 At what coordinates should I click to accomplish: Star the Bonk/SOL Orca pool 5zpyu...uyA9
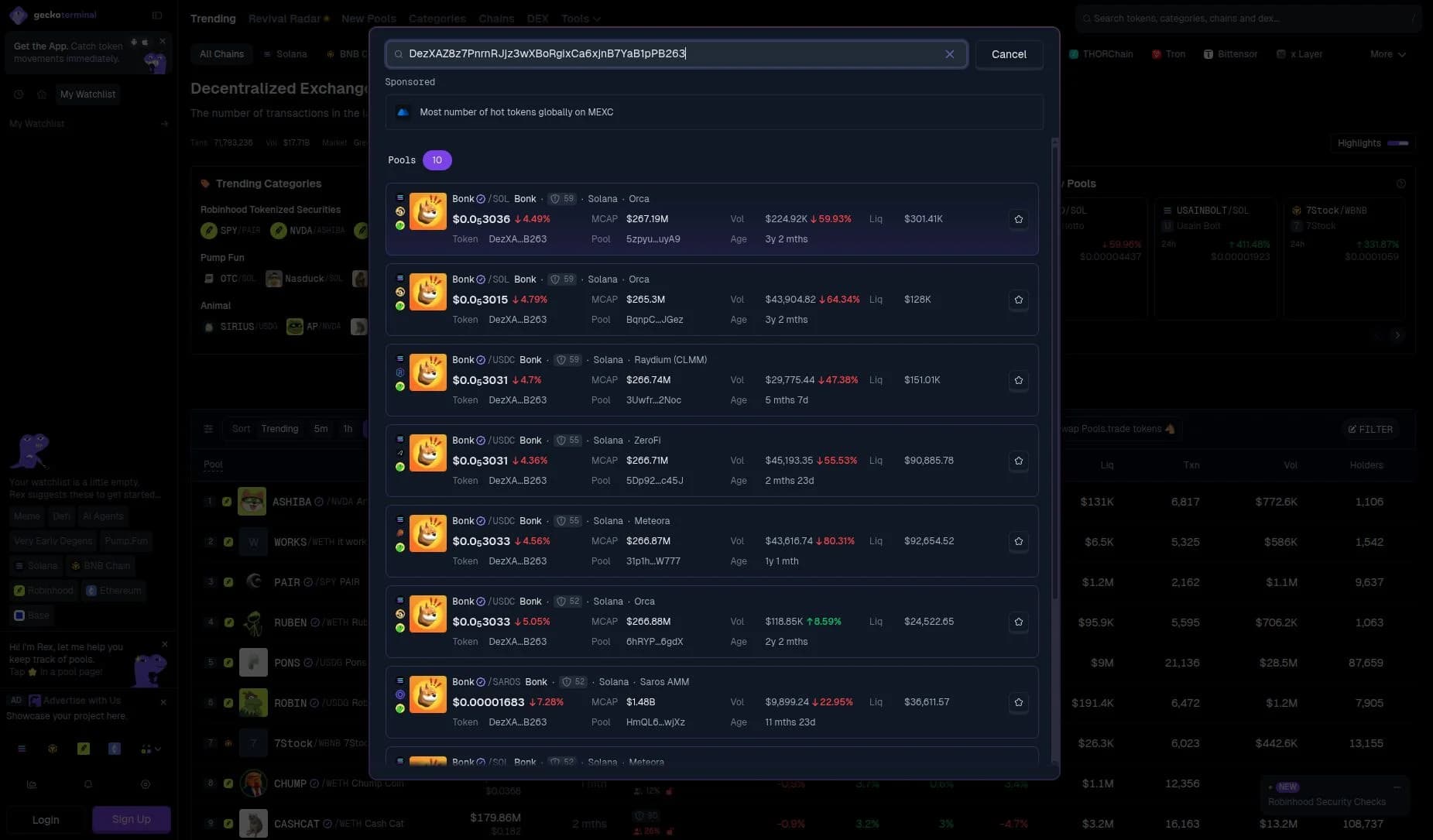[x=1018, y=219]
